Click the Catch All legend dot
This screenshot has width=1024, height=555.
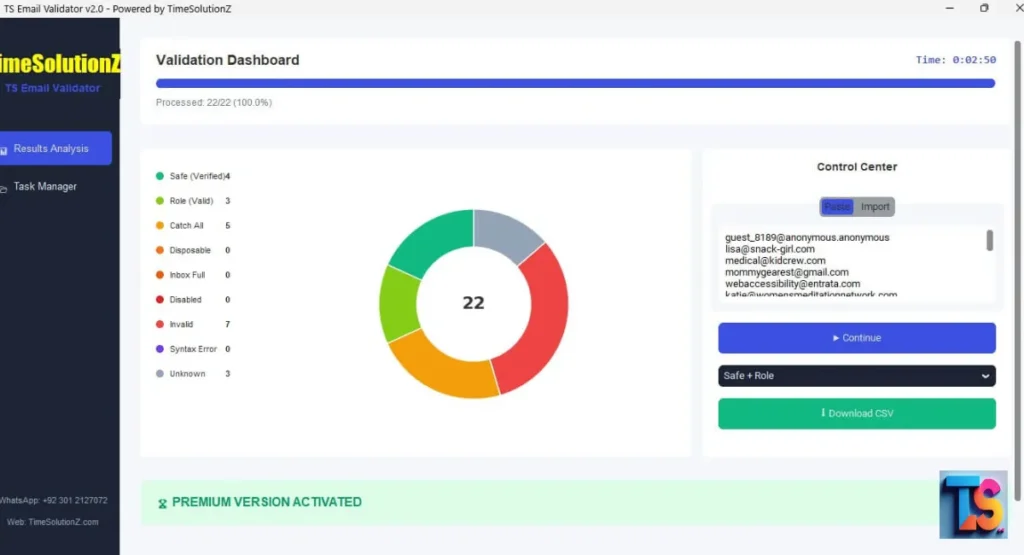click(x=159, y=225)
